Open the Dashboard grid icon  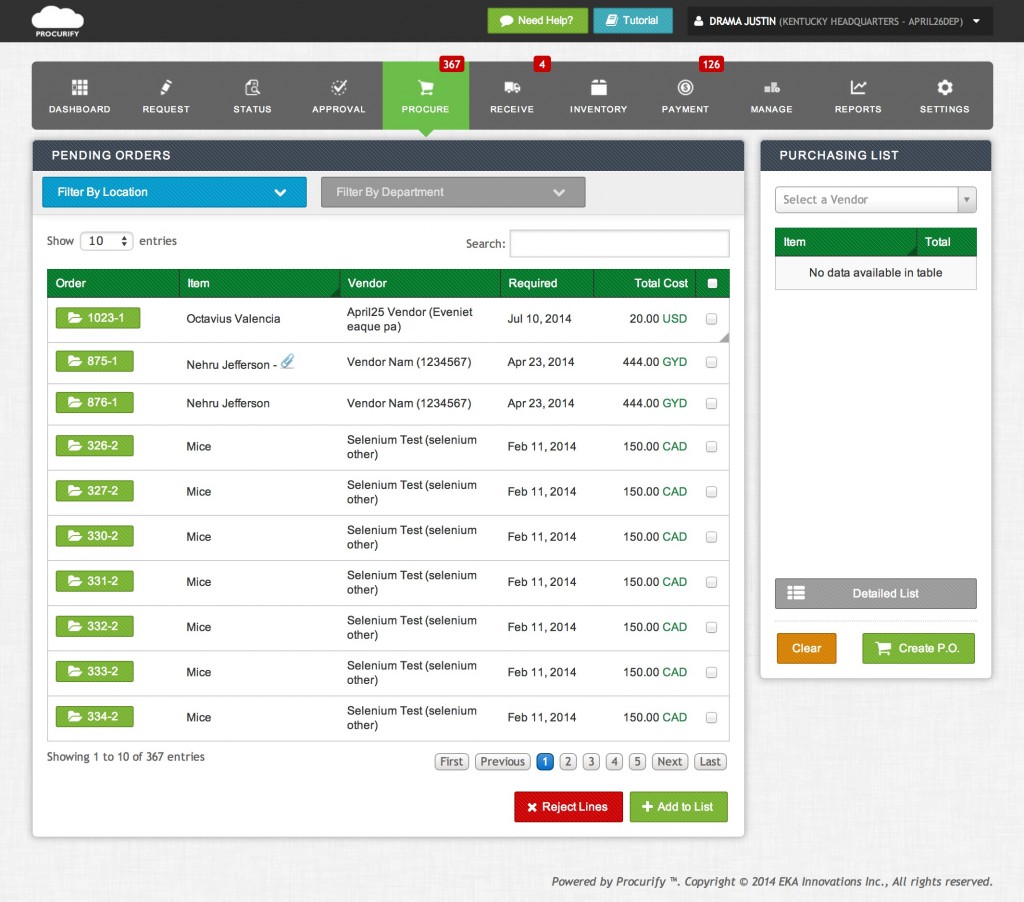click(x=80, y=88)
